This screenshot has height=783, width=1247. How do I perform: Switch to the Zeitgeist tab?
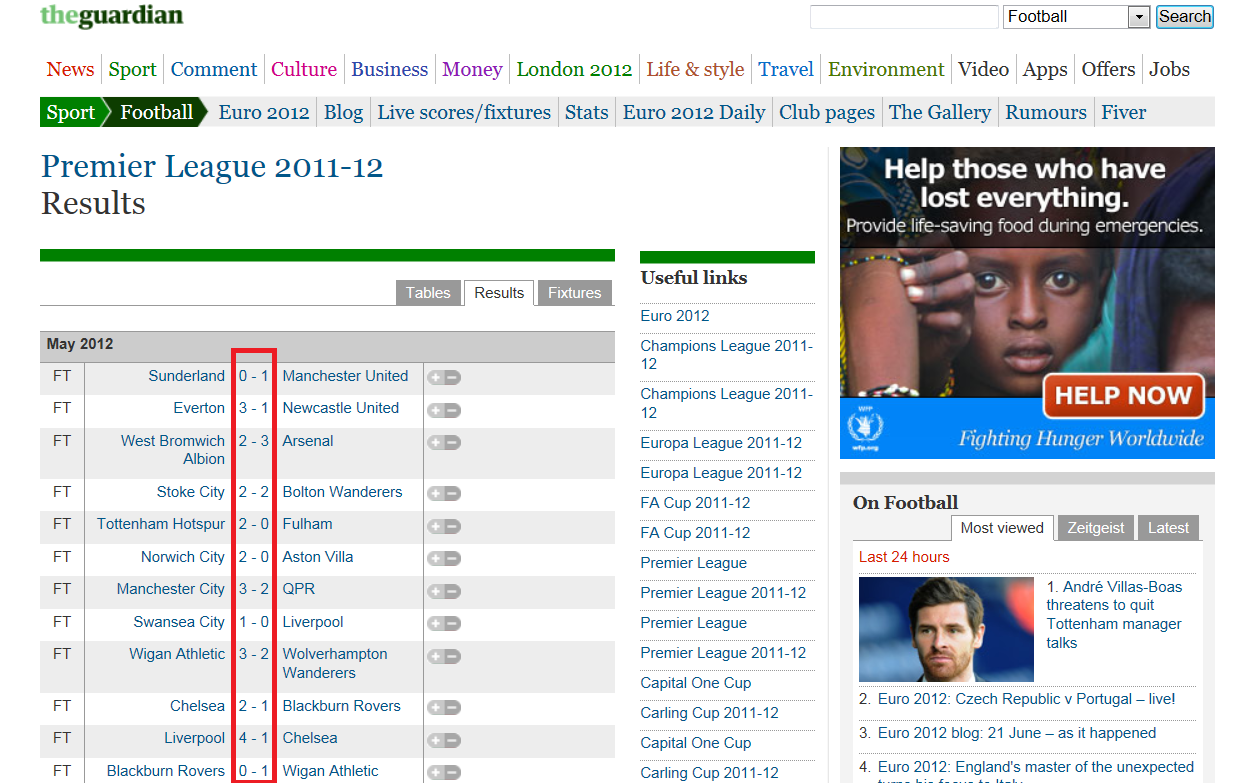point(1096,528)
